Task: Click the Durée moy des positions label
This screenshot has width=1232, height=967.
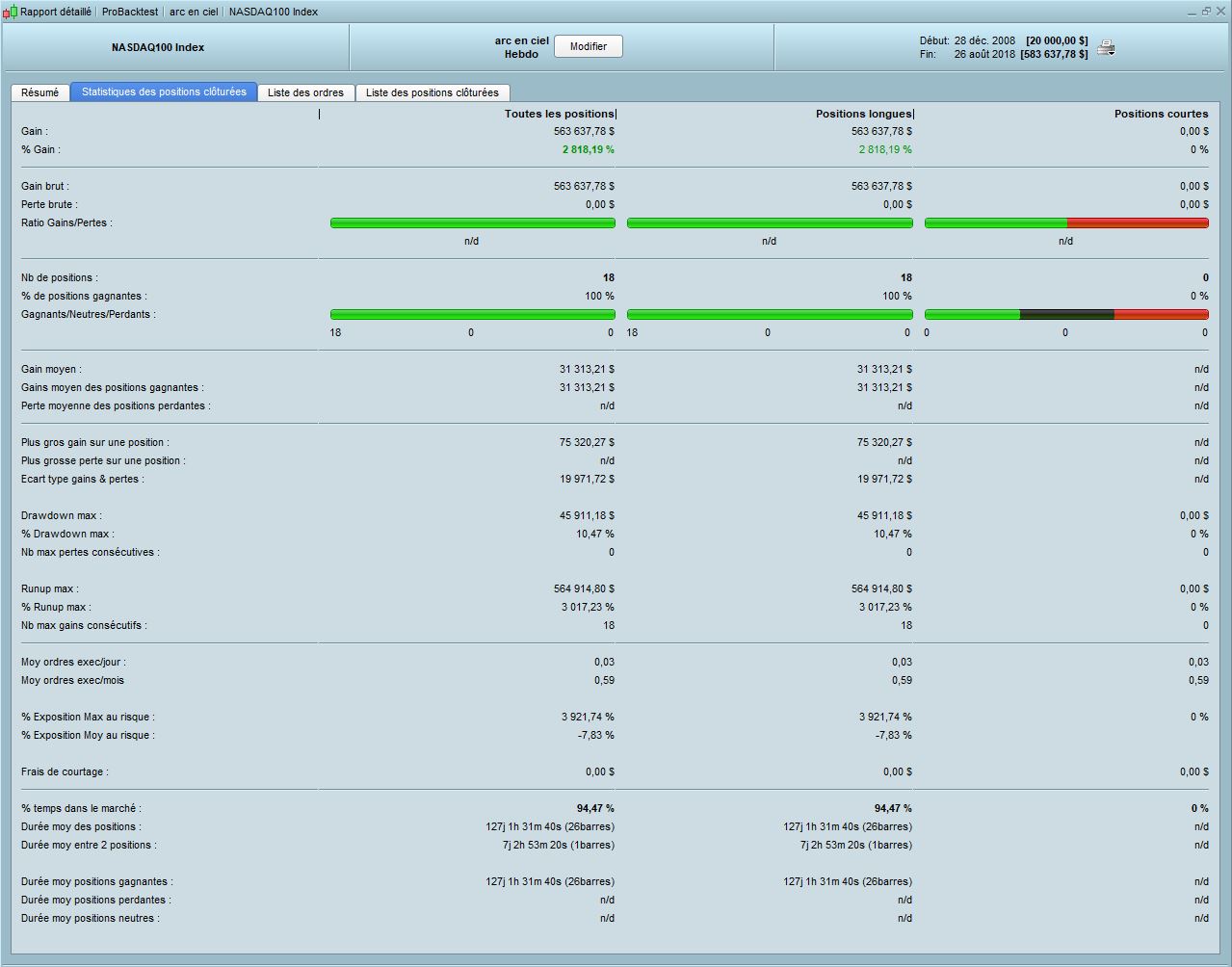Action: [x=81, y=826]
